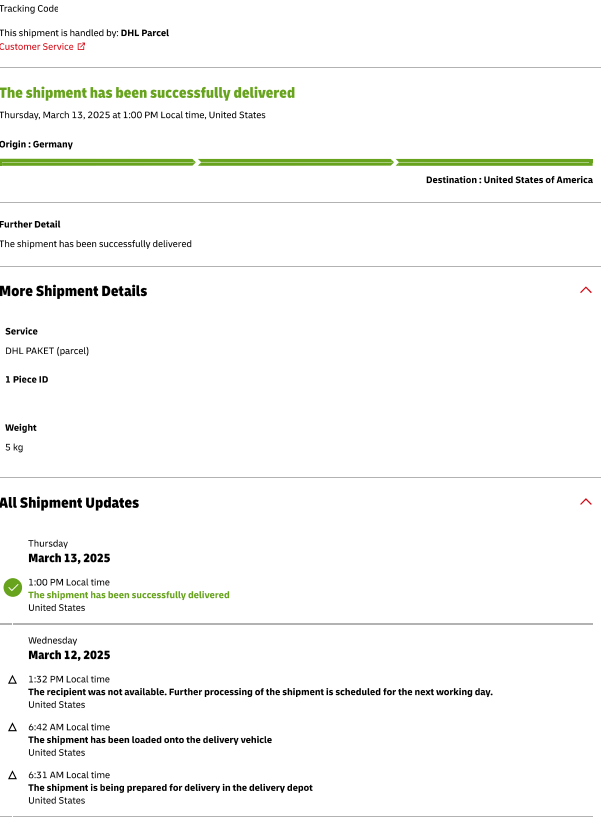The width and height of the screenshot is (601, 817).
Task: Click 'loaded onto the delivery vehicle' update
Action: [150, 740]
